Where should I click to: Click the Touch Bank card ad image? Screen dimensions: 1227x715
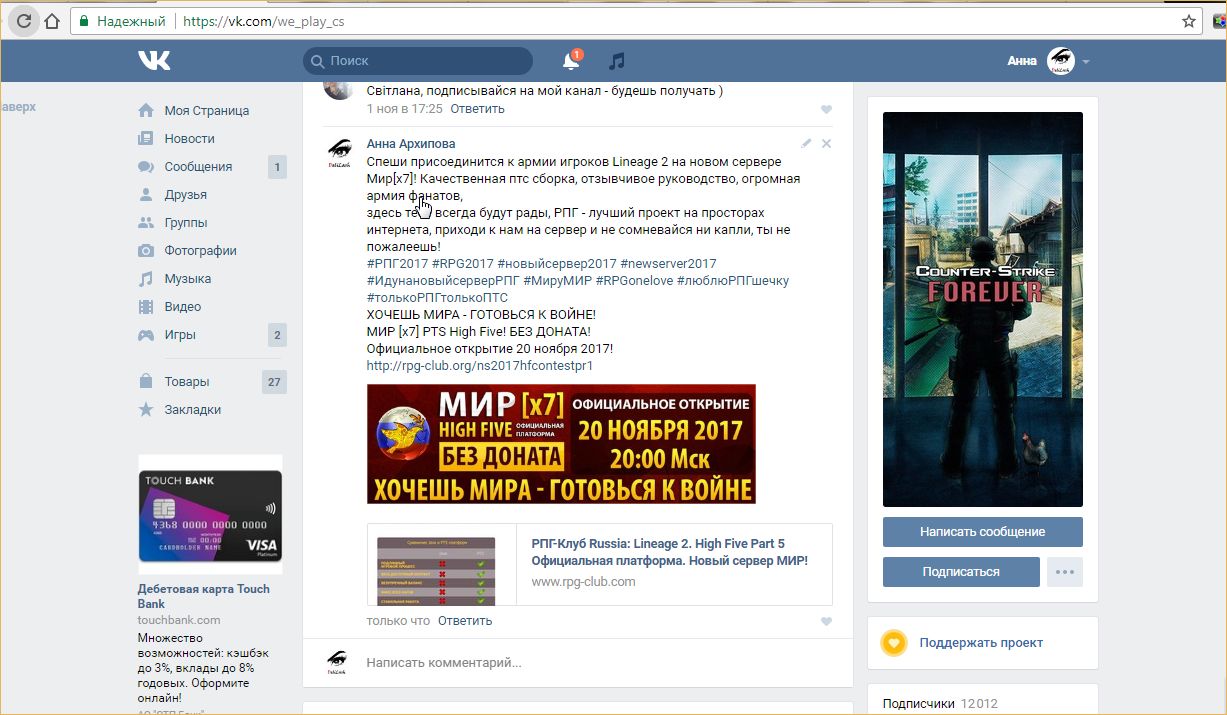210,515
